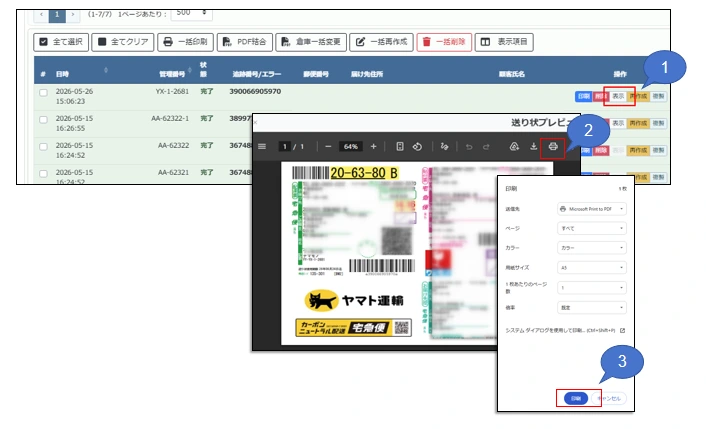Click tracking number 390066905970
Image resolution: width=706 pixels, height=429 pixels.
coord(255,91)
